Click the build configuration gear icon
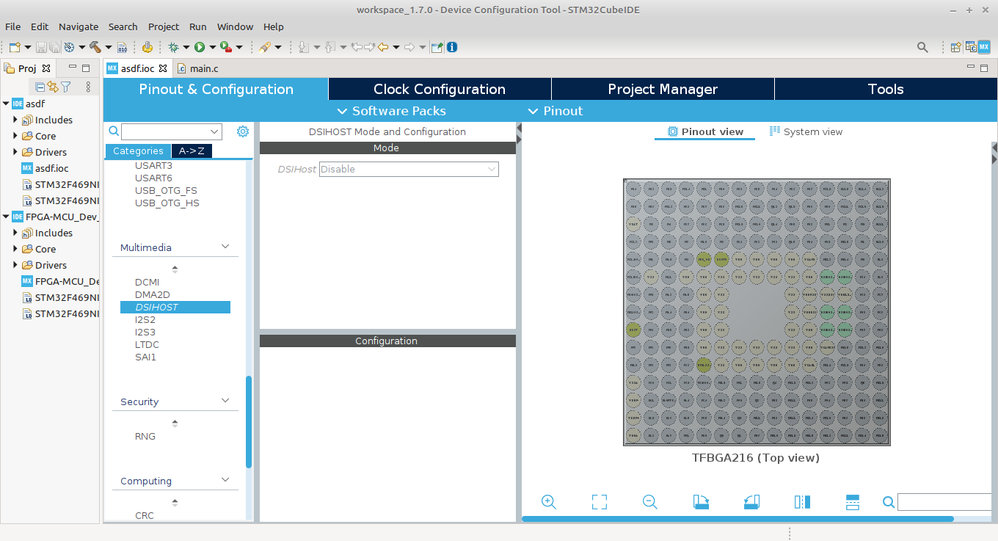This screenshot has height=541, width=998. pos(69,47)
